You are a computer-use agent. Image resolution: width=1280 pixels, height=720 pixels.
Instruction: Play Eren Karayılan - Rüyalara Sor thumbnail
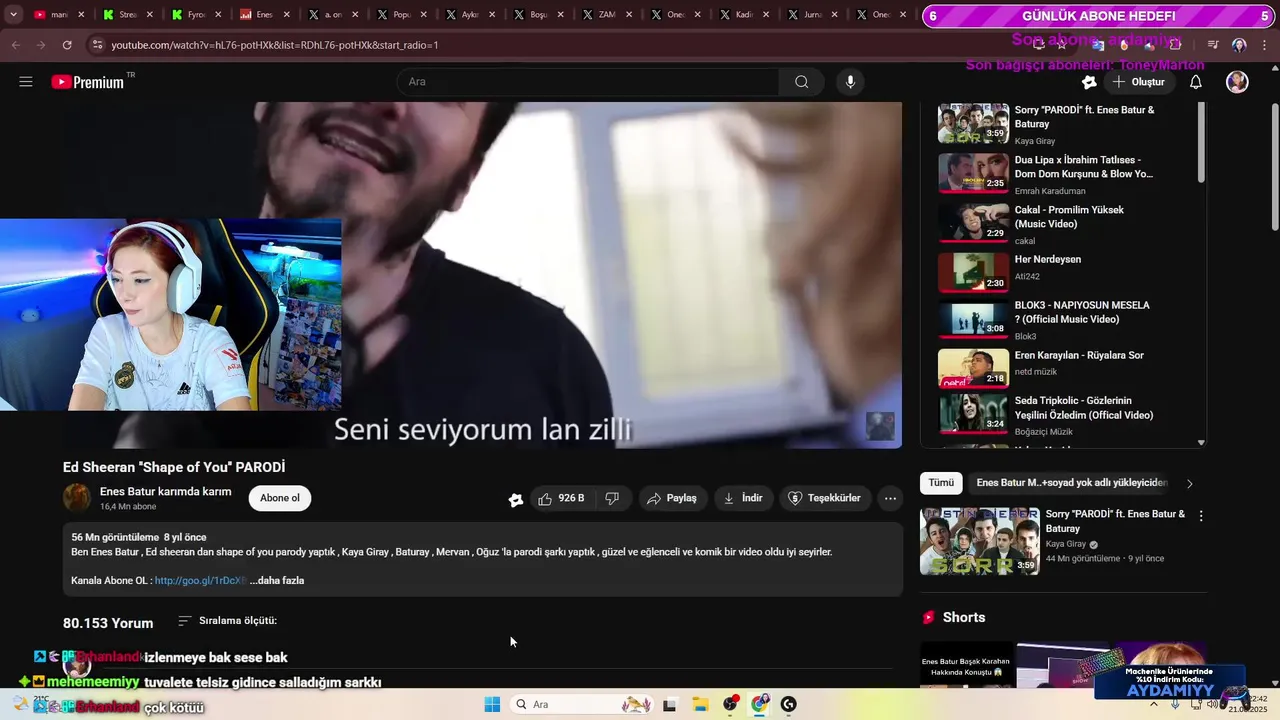[x=973, y=368]
